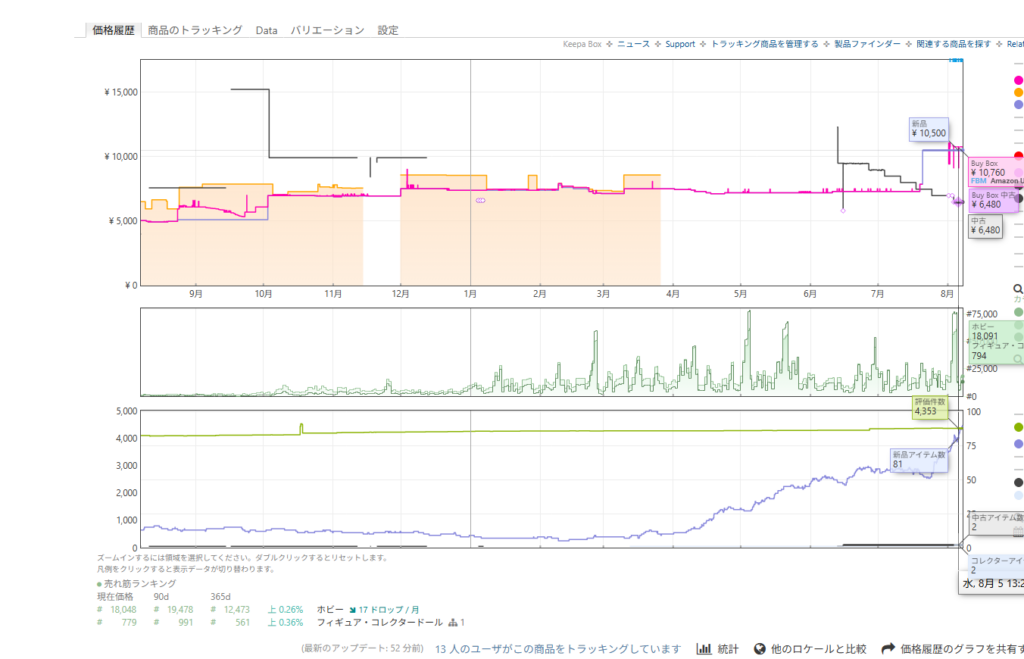
Task: Click フィギュア・コレクタードール category text
Action: (379, 622)
